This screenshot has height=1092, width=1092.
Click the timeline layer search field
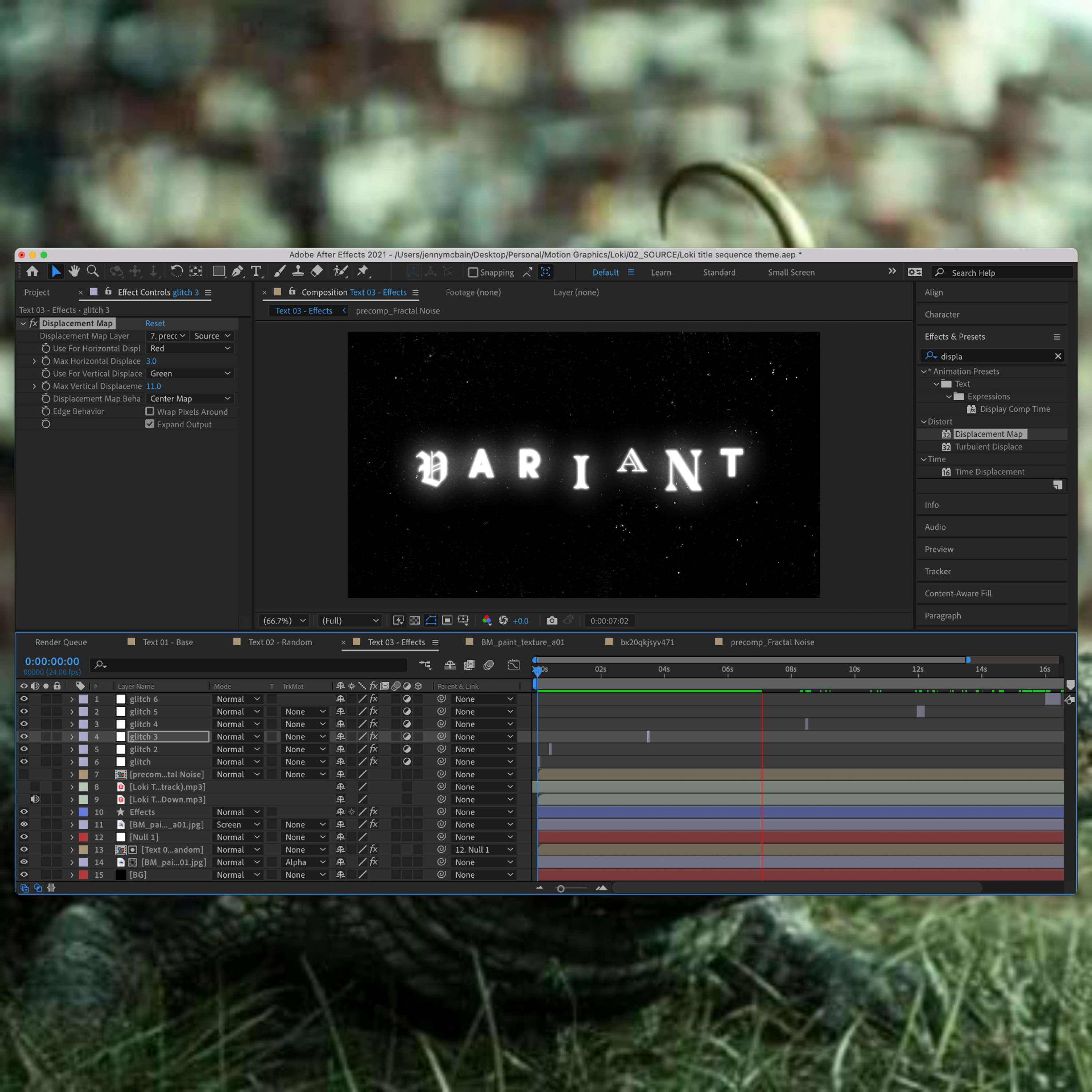(249, 665)
